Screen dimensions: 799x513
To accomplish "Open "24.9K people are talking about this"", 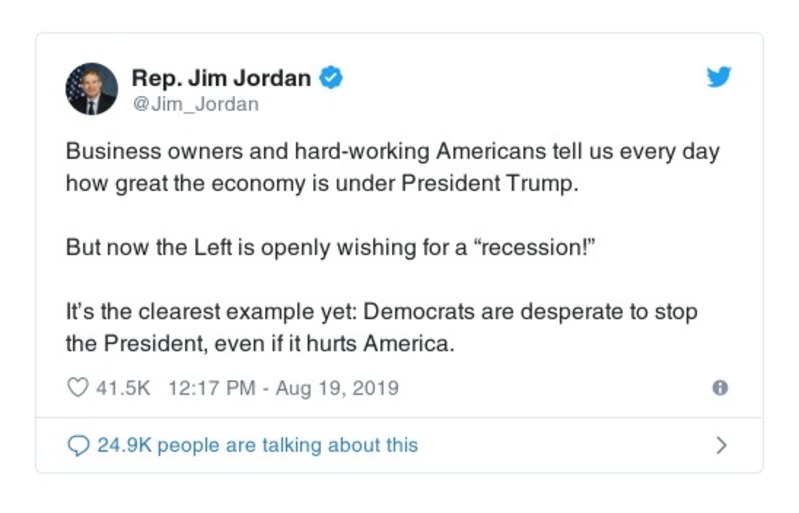I will point(257,445).
